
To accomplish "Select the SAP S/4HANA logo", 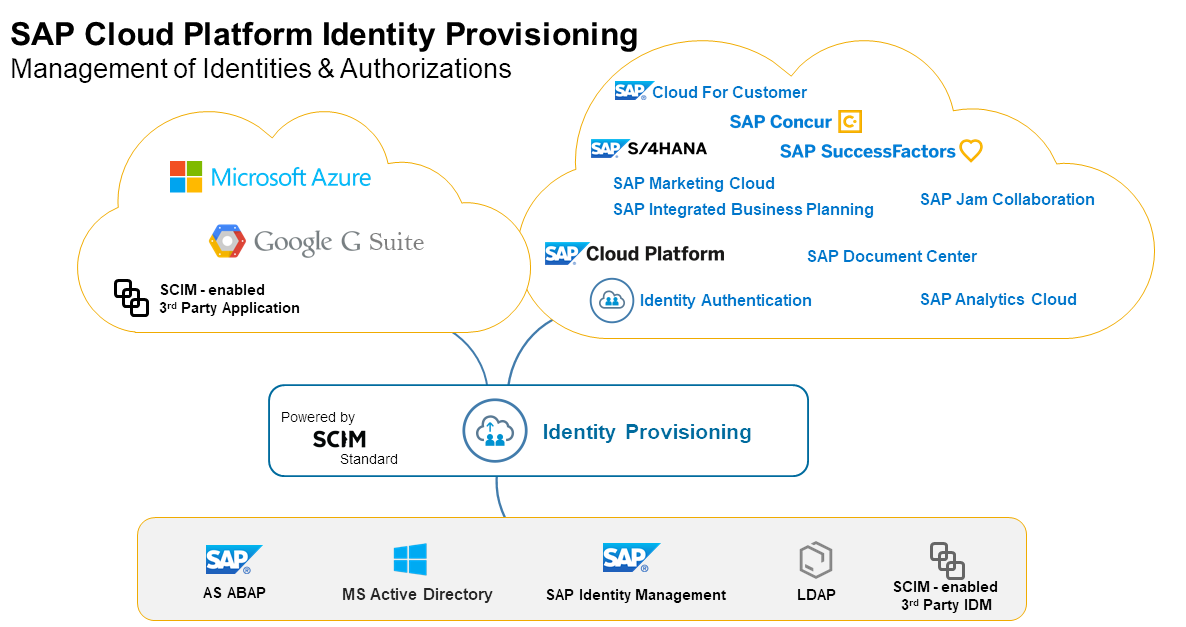I will click(649, 149).
